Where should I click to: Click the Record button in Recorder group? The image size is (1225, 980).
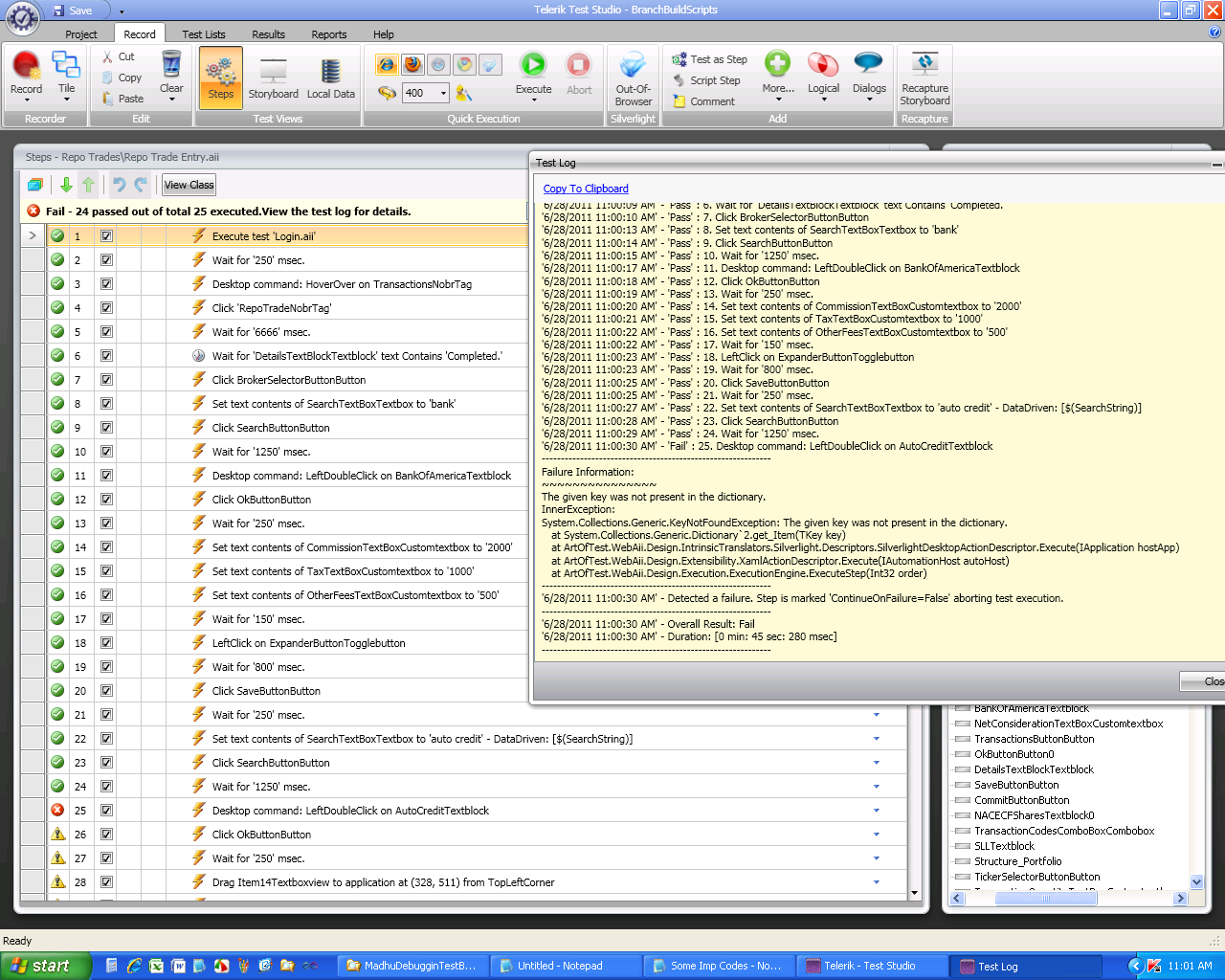click(x=26, y=76)
